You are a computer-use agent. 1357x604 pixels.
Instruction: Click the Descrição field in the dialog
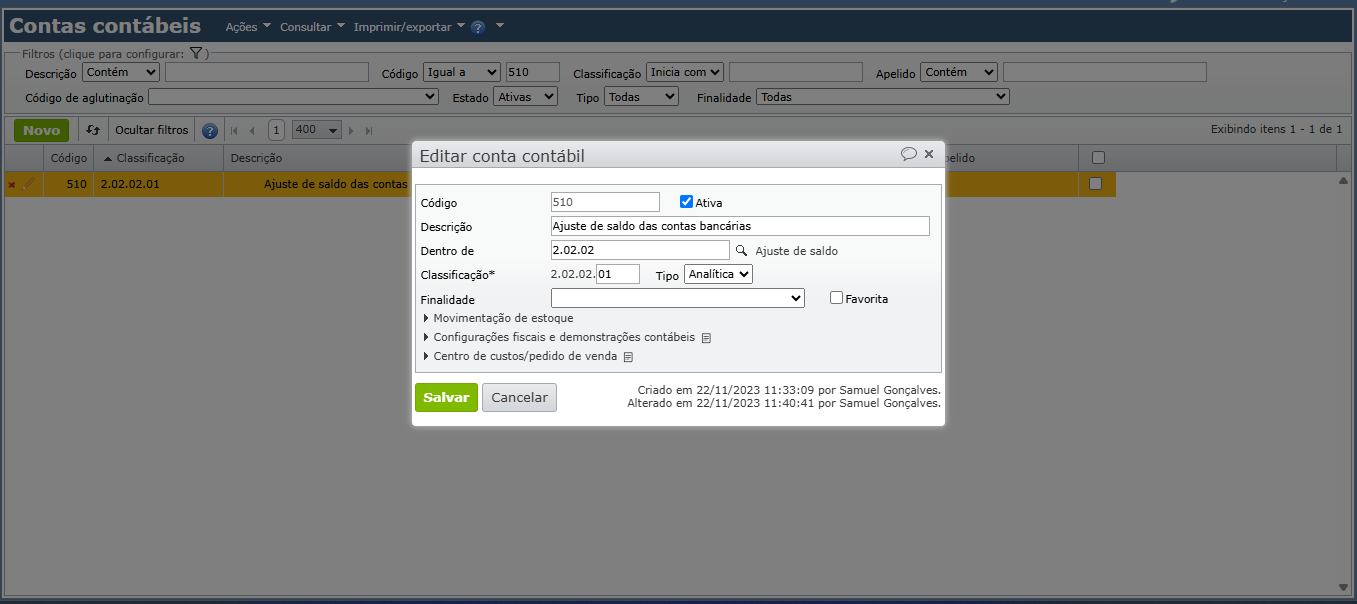[740, 226]
